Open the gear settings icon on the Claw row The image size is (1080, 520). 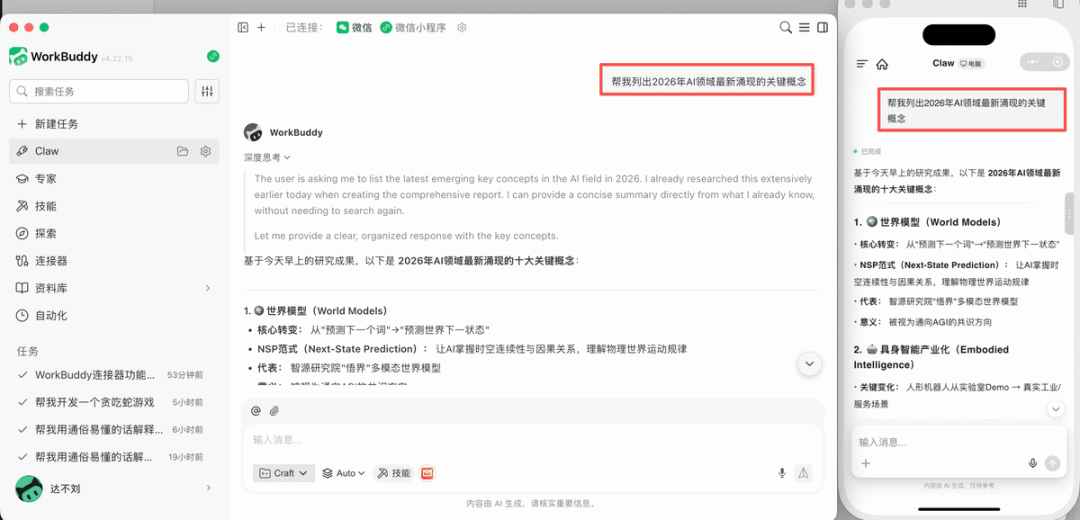[205, 151]
